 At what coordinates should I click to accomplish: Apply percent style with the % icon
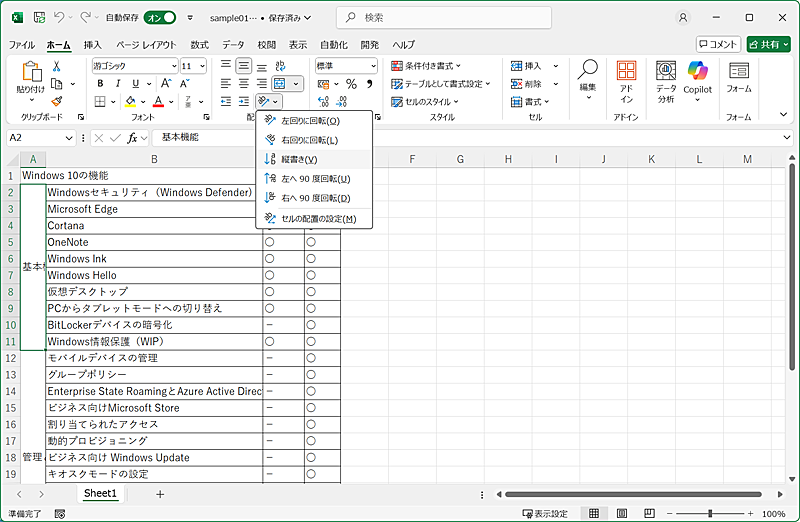coord(351,84)
